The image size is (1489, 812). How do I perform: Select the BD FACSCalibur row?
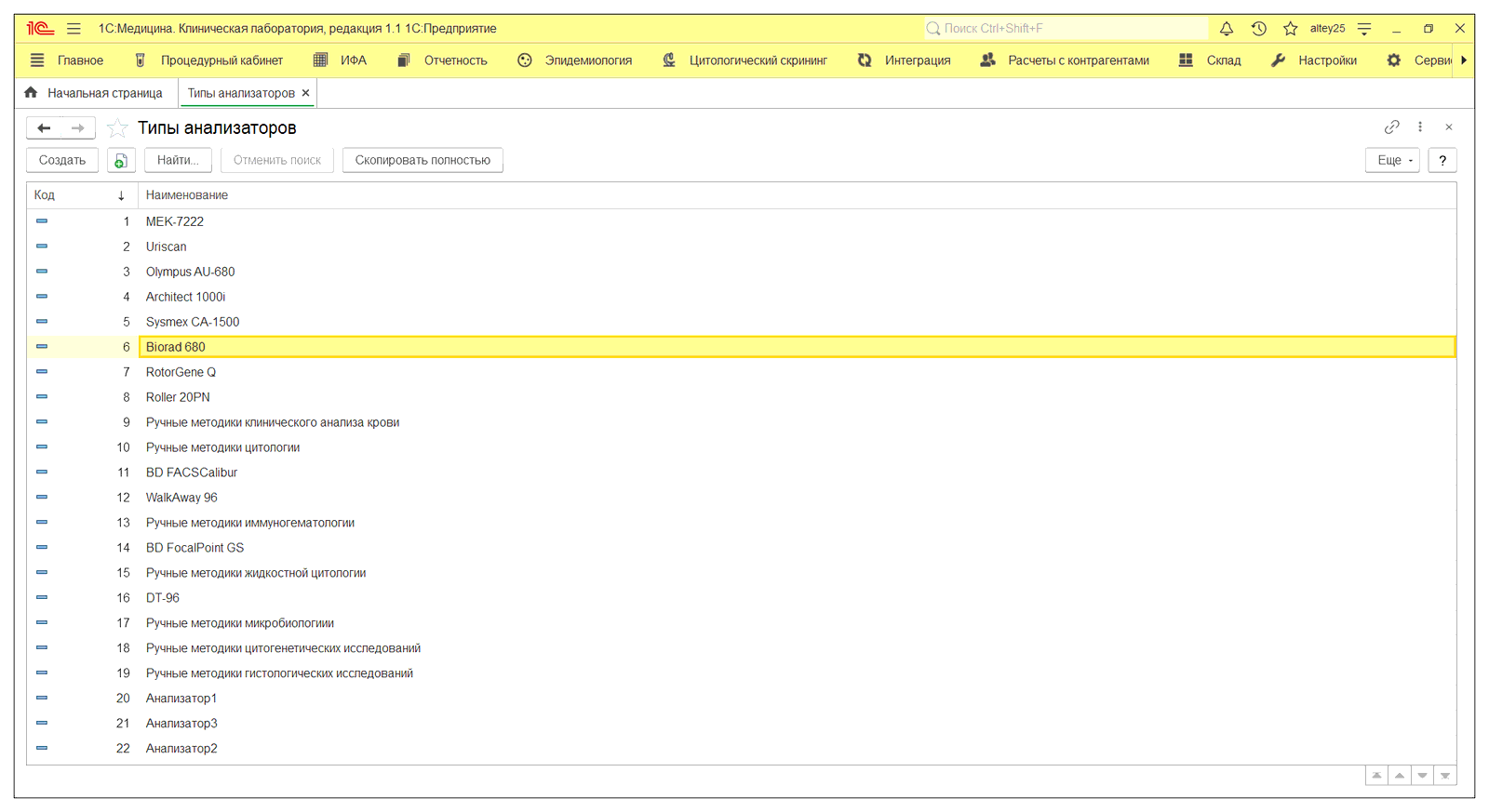[x=742, y=473]
